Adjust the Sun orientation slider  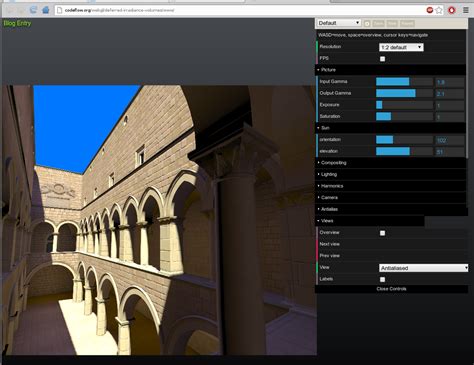405,140
